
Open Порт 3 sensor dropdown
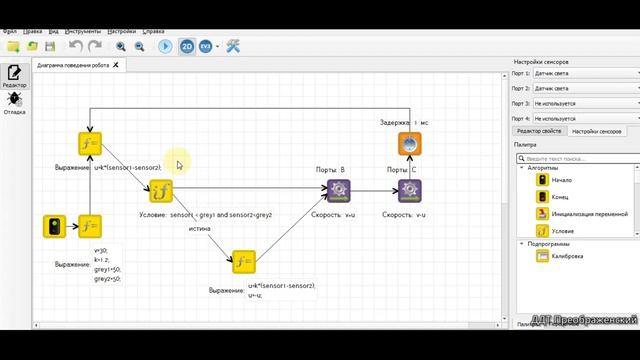(586, 104)
